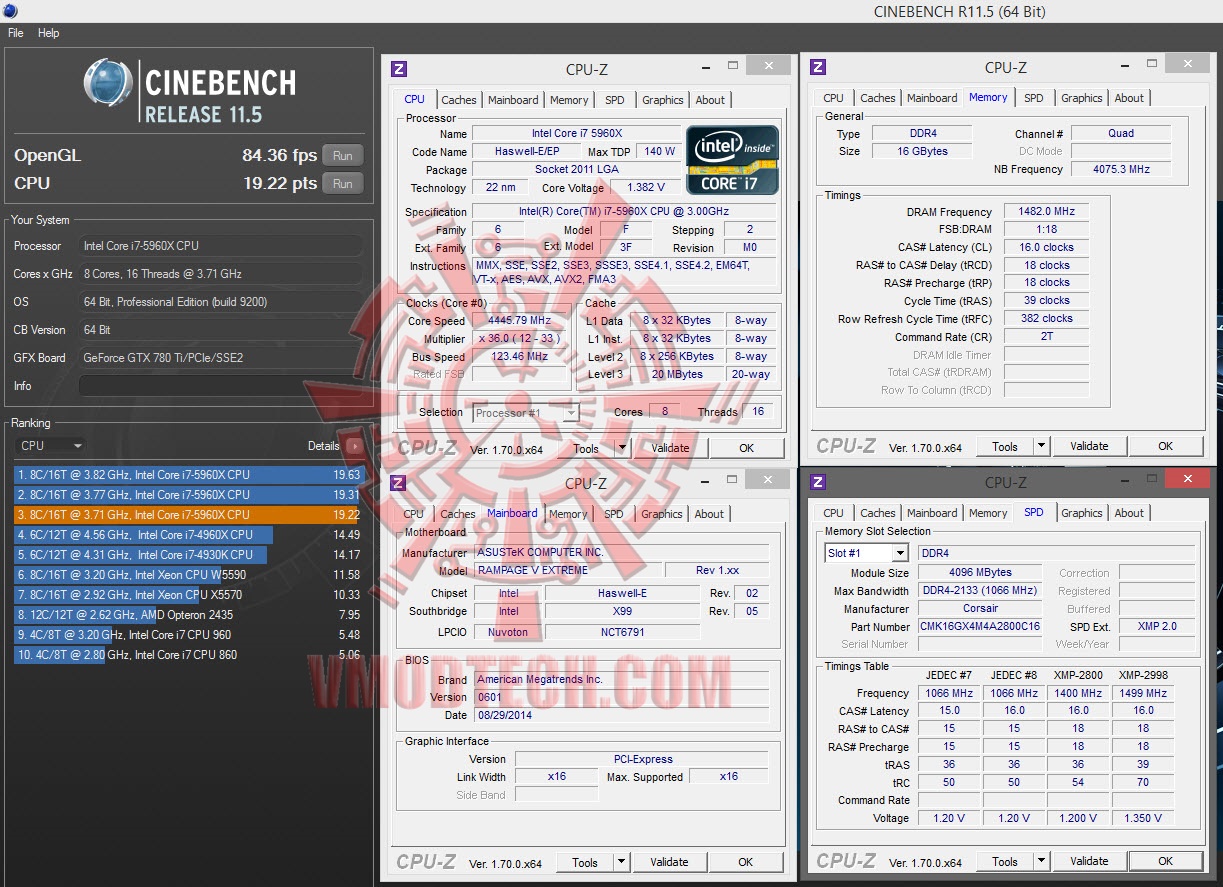Open the File menu in Cinebench
Viewport: 1223px width, 887px height.
(x=16, y=33)
